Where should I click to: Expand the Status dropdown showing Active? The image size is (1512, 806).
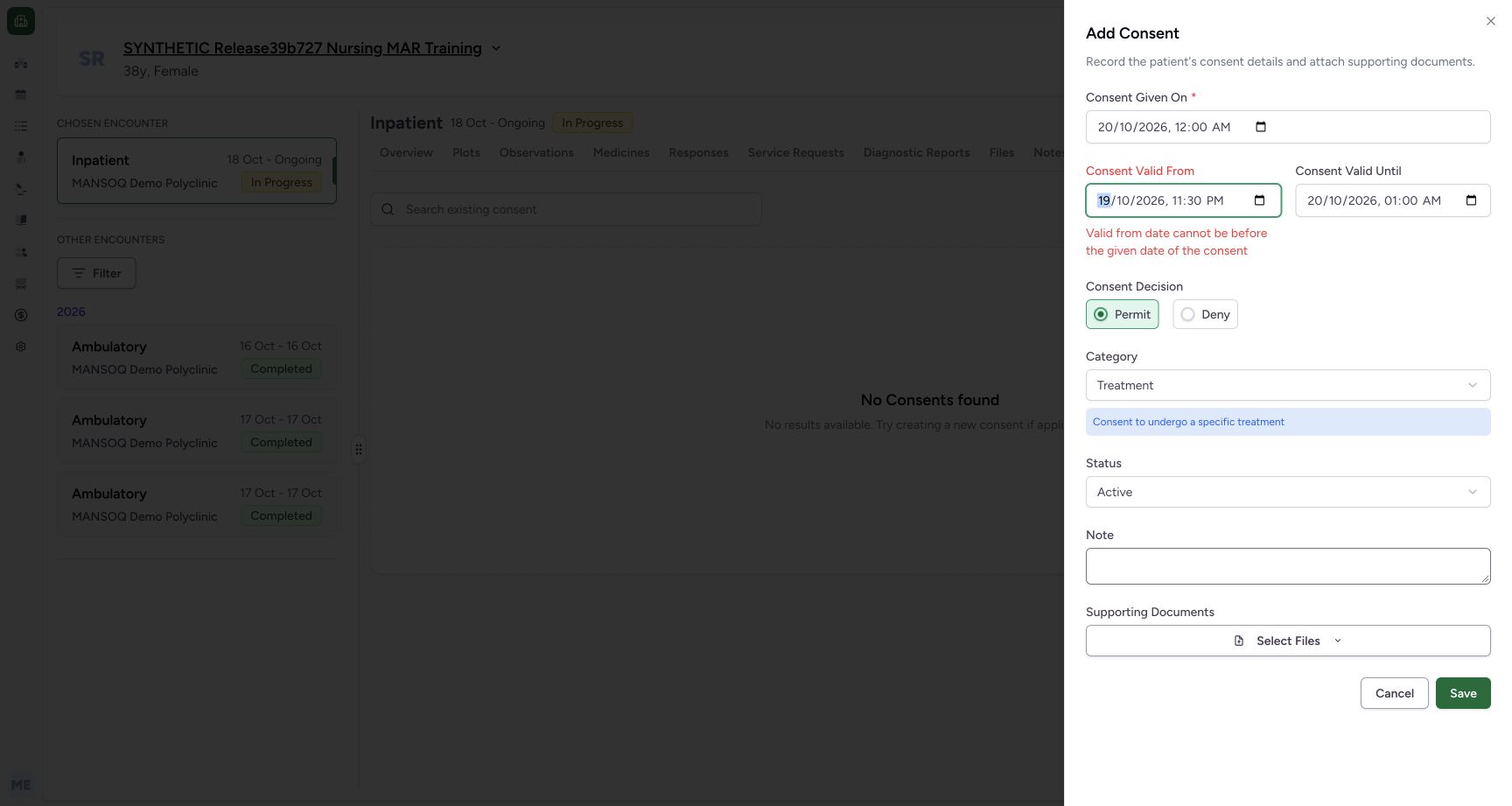(1288, 492)
